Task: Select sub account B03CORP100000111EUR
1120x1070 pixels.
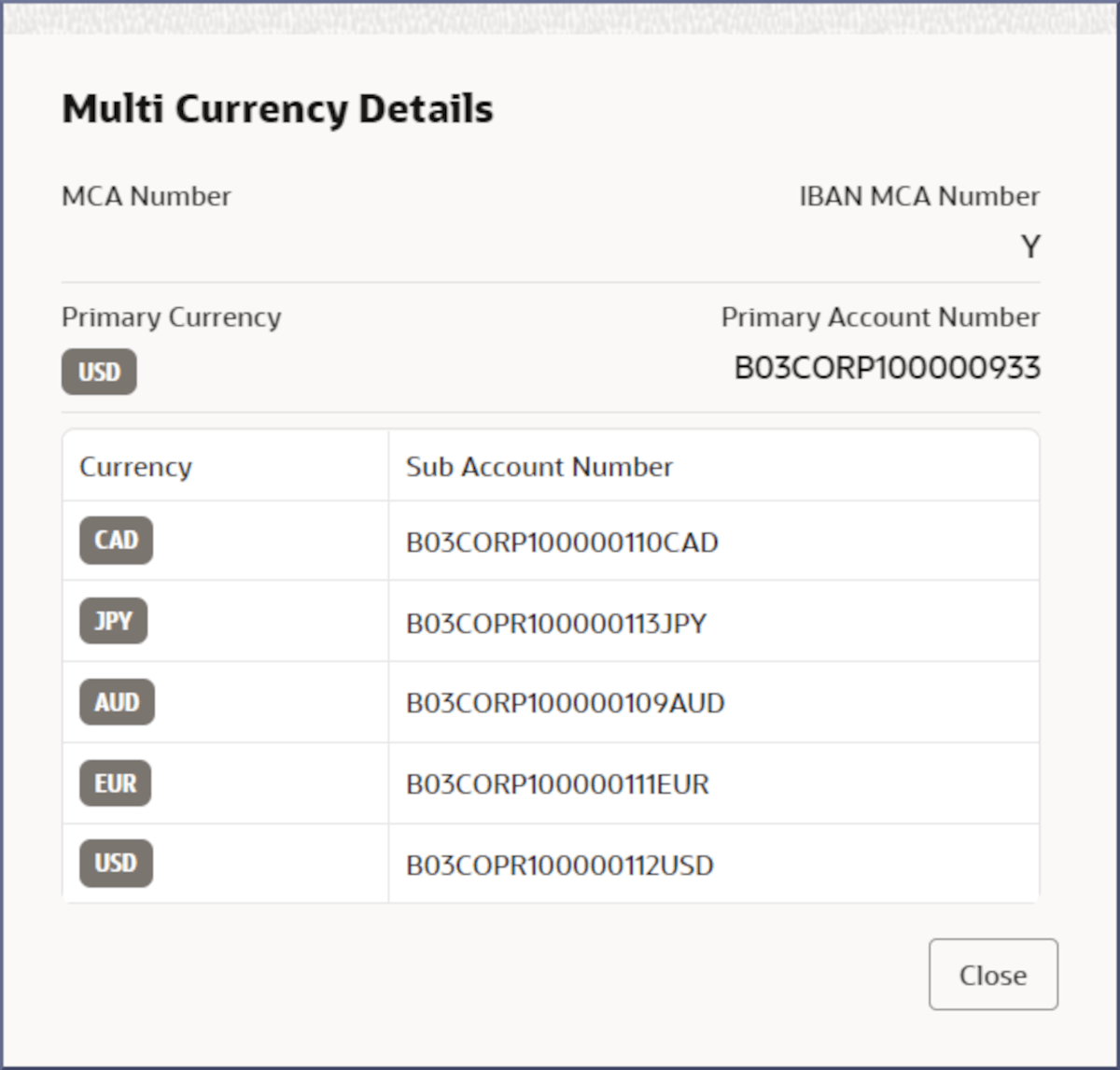Action: 557,784
